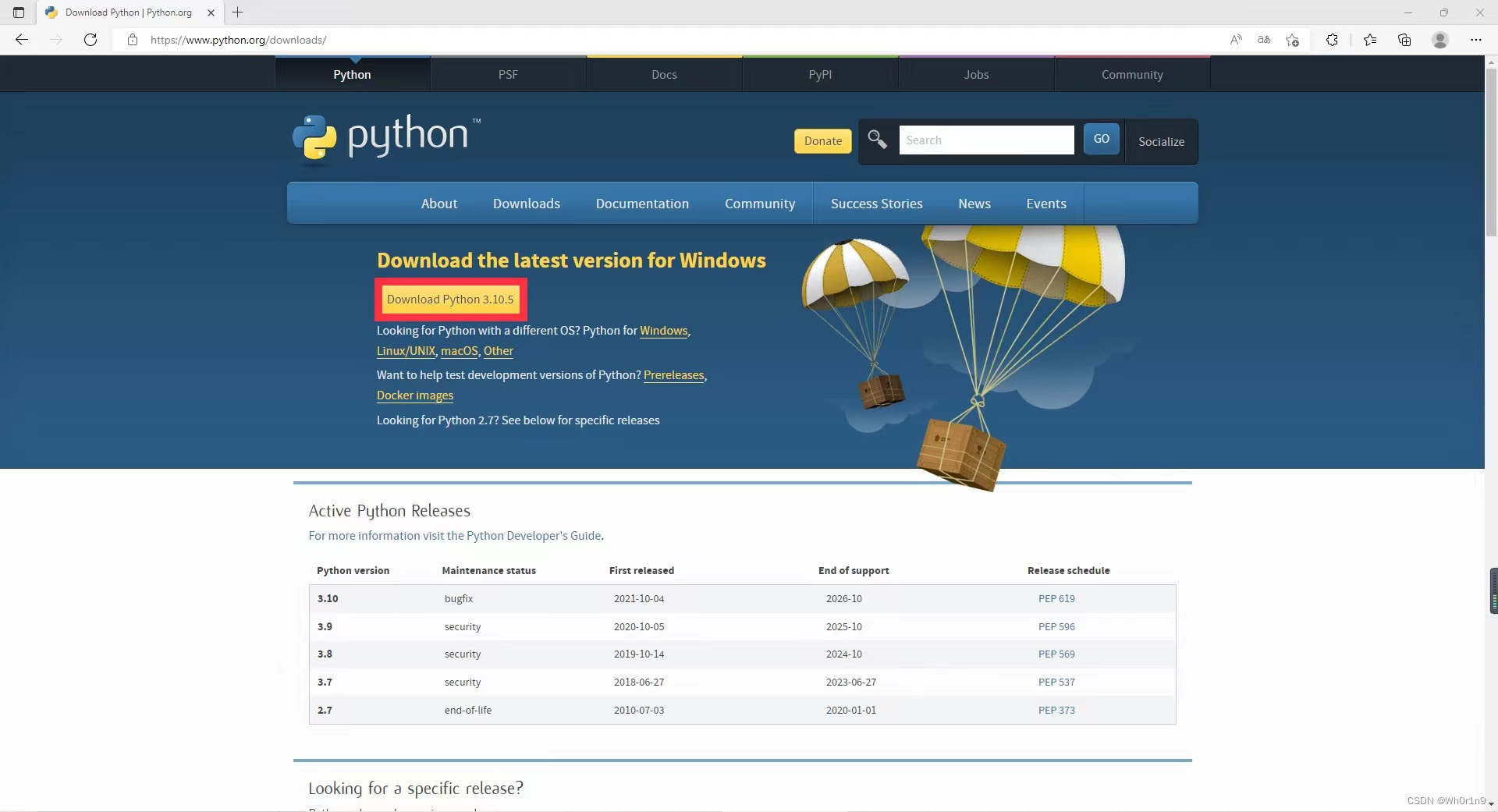Open the PyPI top tab
Image resolution: width=1498 pixels, height=812 pixels.
point(820,75)
